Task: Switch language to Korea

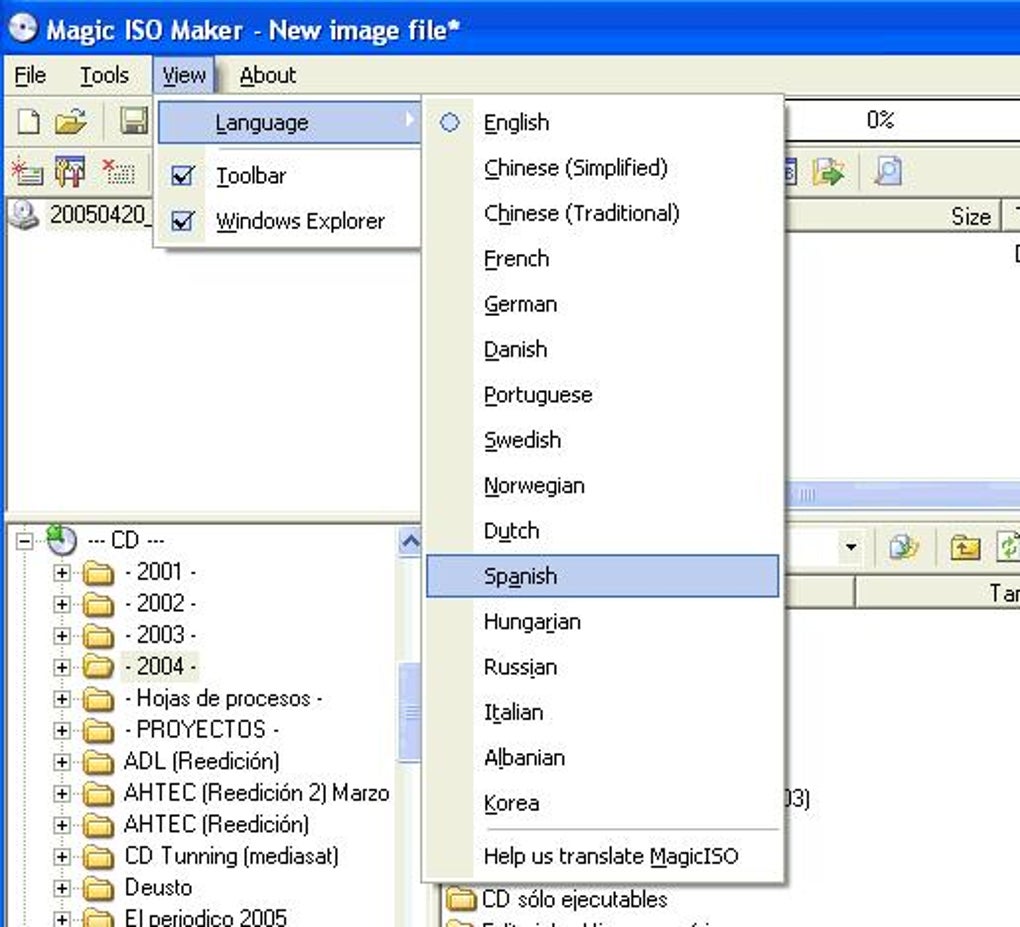Action: (x=602, y=803)
